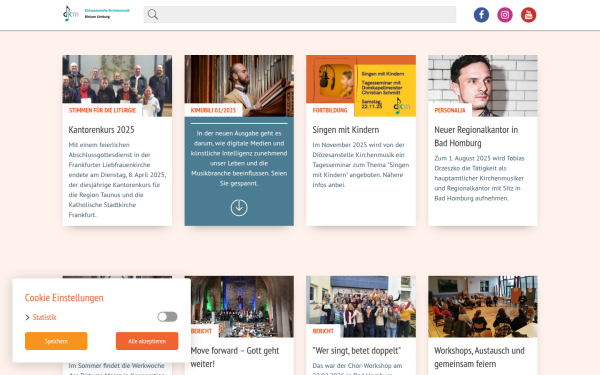The image size is (600, 375).
Task: Click Kantorenkurs text 'Mit einem feierlichen Abschlussgottesdienst'
Action: tap(109, 150)
